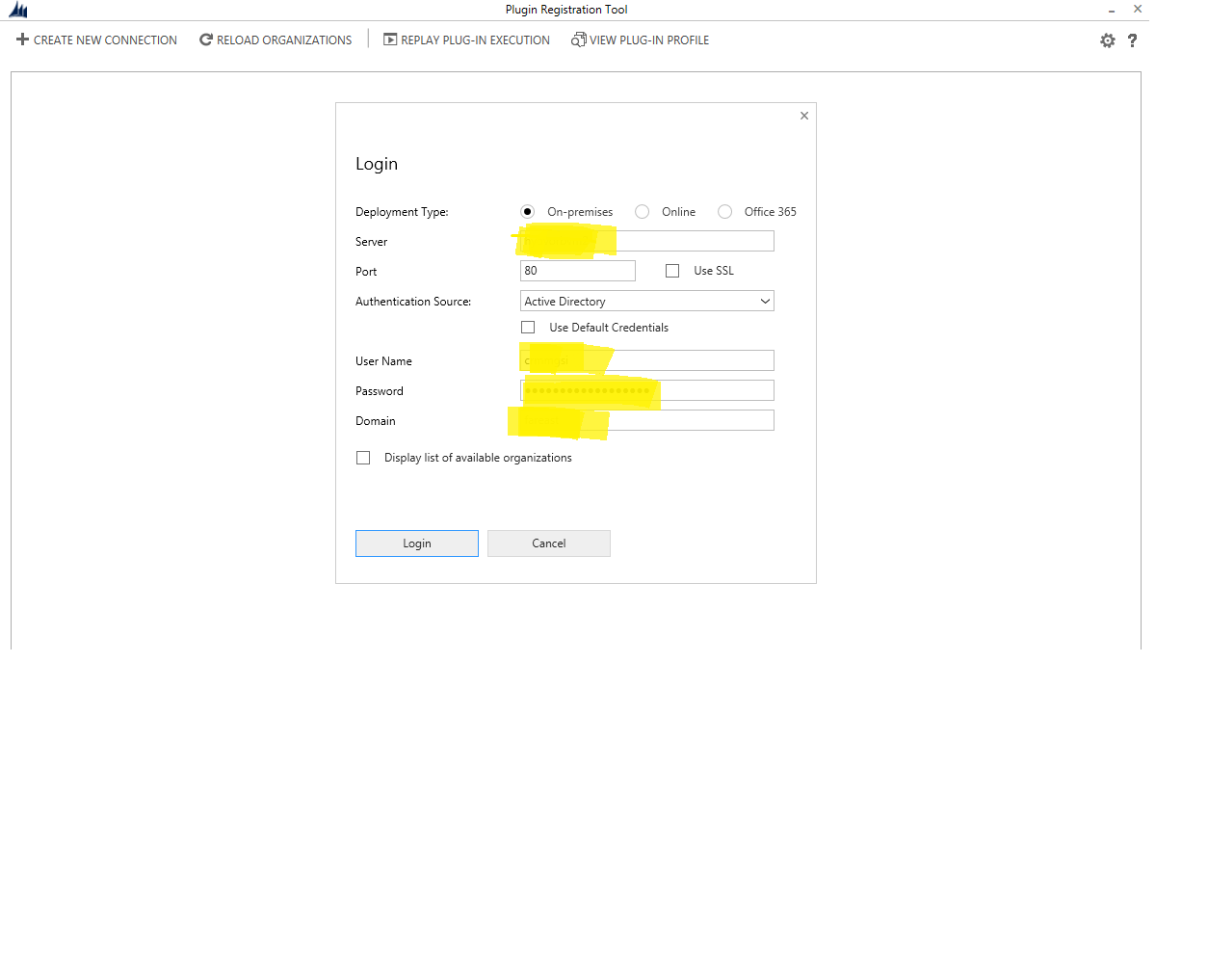Click the Create New Connection plus icon

pos(21,40)
